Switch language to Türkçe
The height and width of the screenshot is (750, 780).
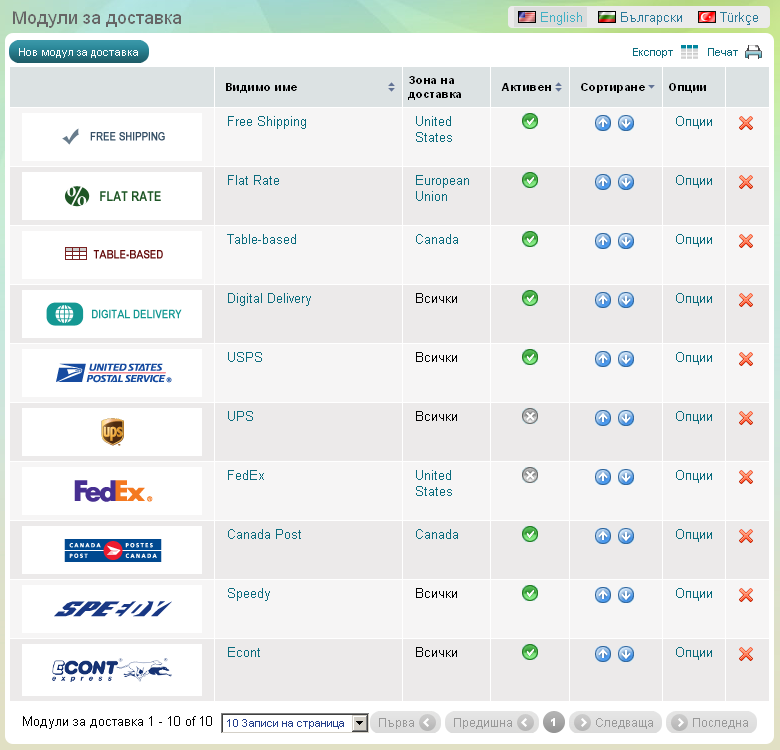tap(728, 17)
